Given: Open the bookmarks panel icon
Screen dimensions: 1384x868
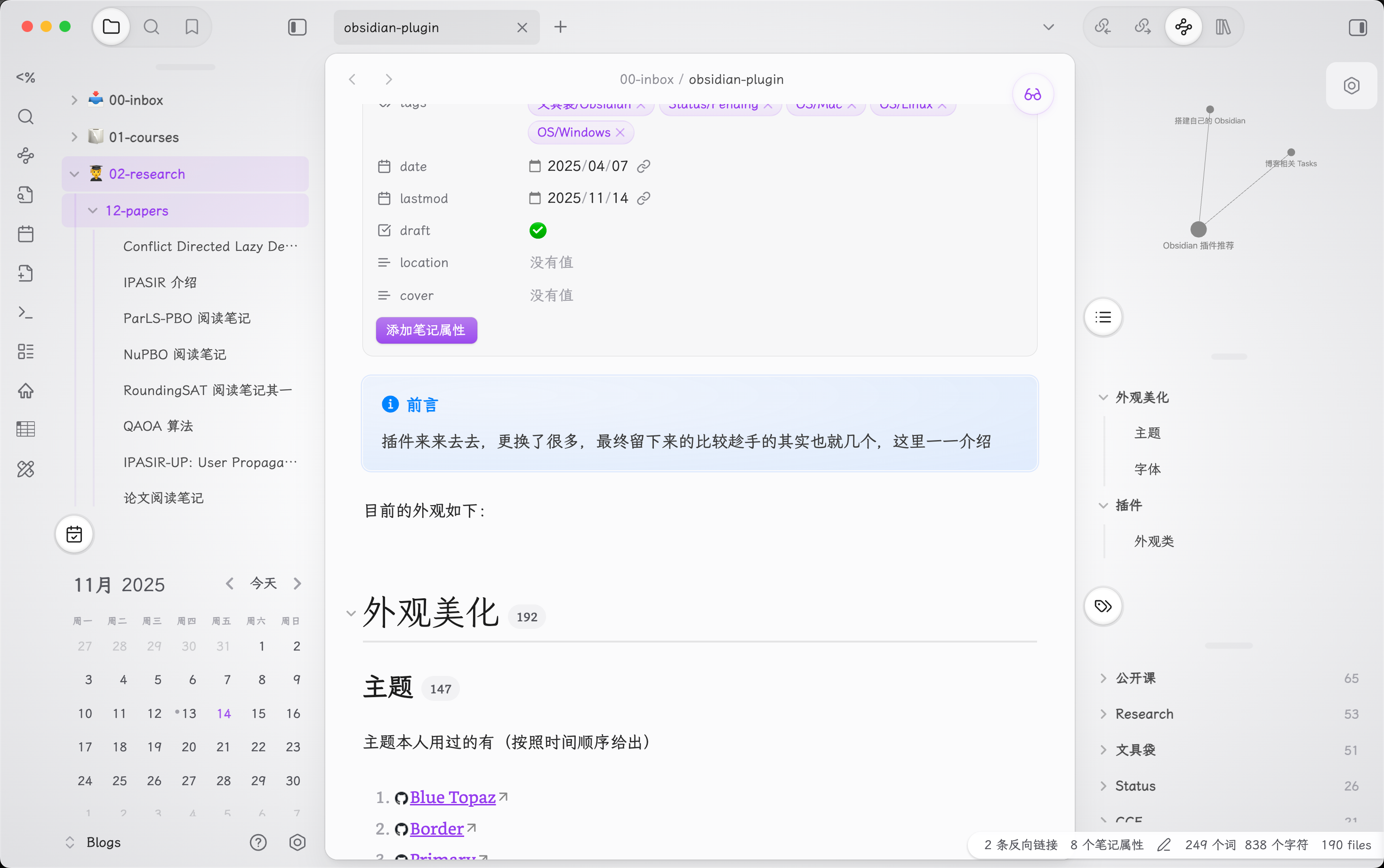Looking at the screenshot, I should [x=192, y=27].
